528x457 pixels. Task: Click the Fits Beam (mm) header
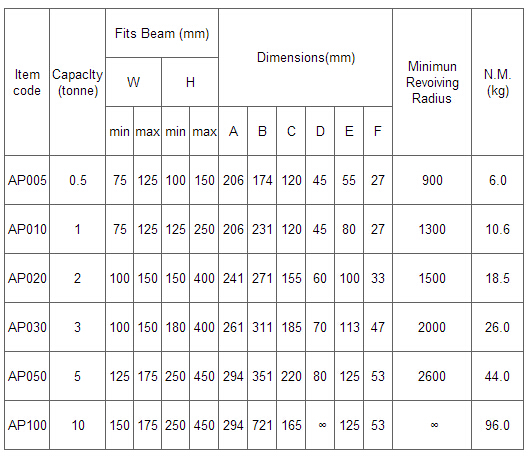click(x=162, y=33)
